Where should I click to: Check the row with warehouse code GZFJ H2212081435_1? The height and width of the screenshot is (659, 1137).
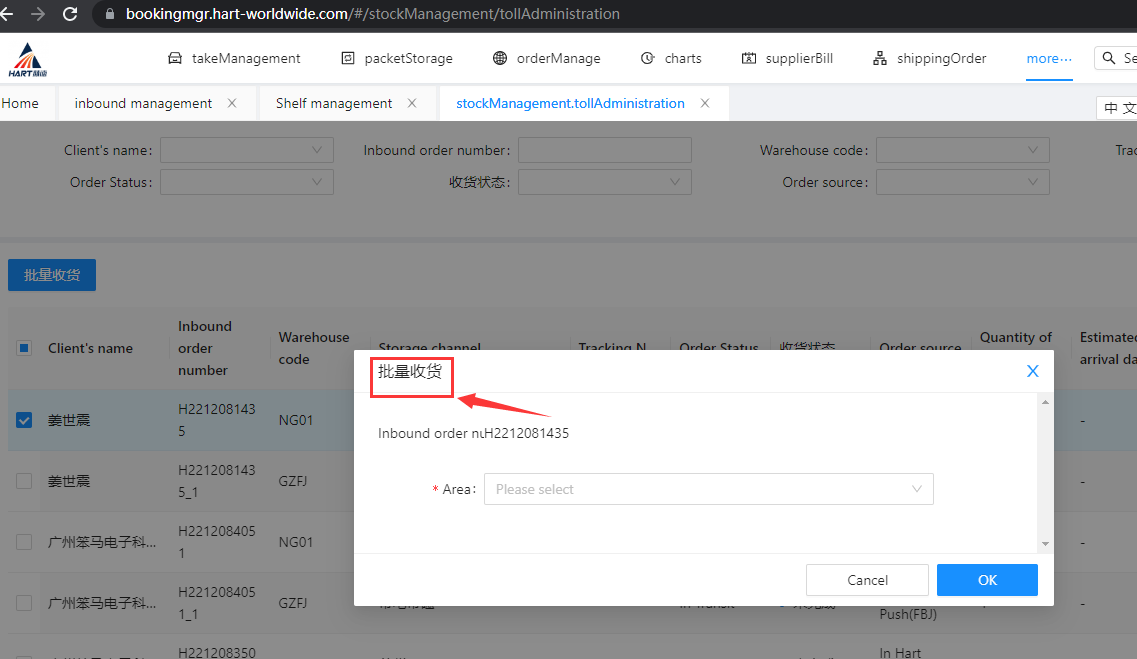point(24,481)
